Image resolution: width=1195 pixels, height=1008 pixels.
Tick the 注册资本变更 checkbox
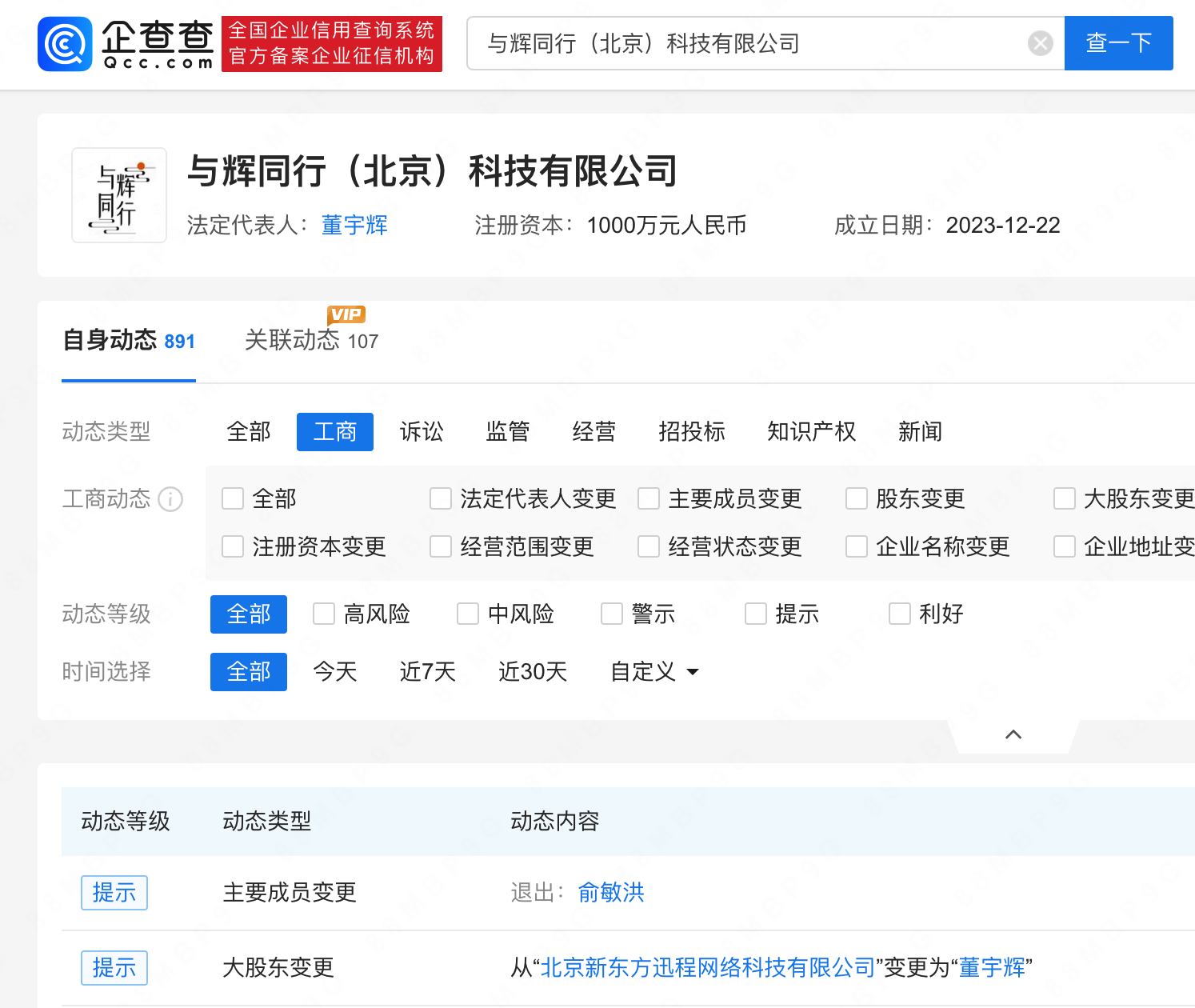click(233, 547)
